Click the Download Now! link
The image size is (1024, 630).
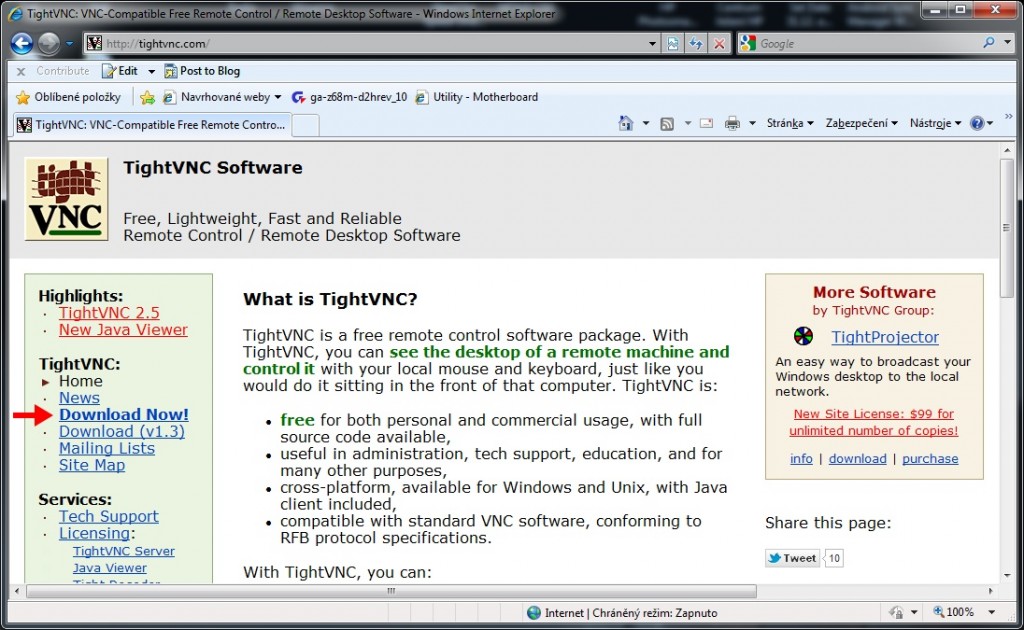pyautogui.click(x=123, y=415)
